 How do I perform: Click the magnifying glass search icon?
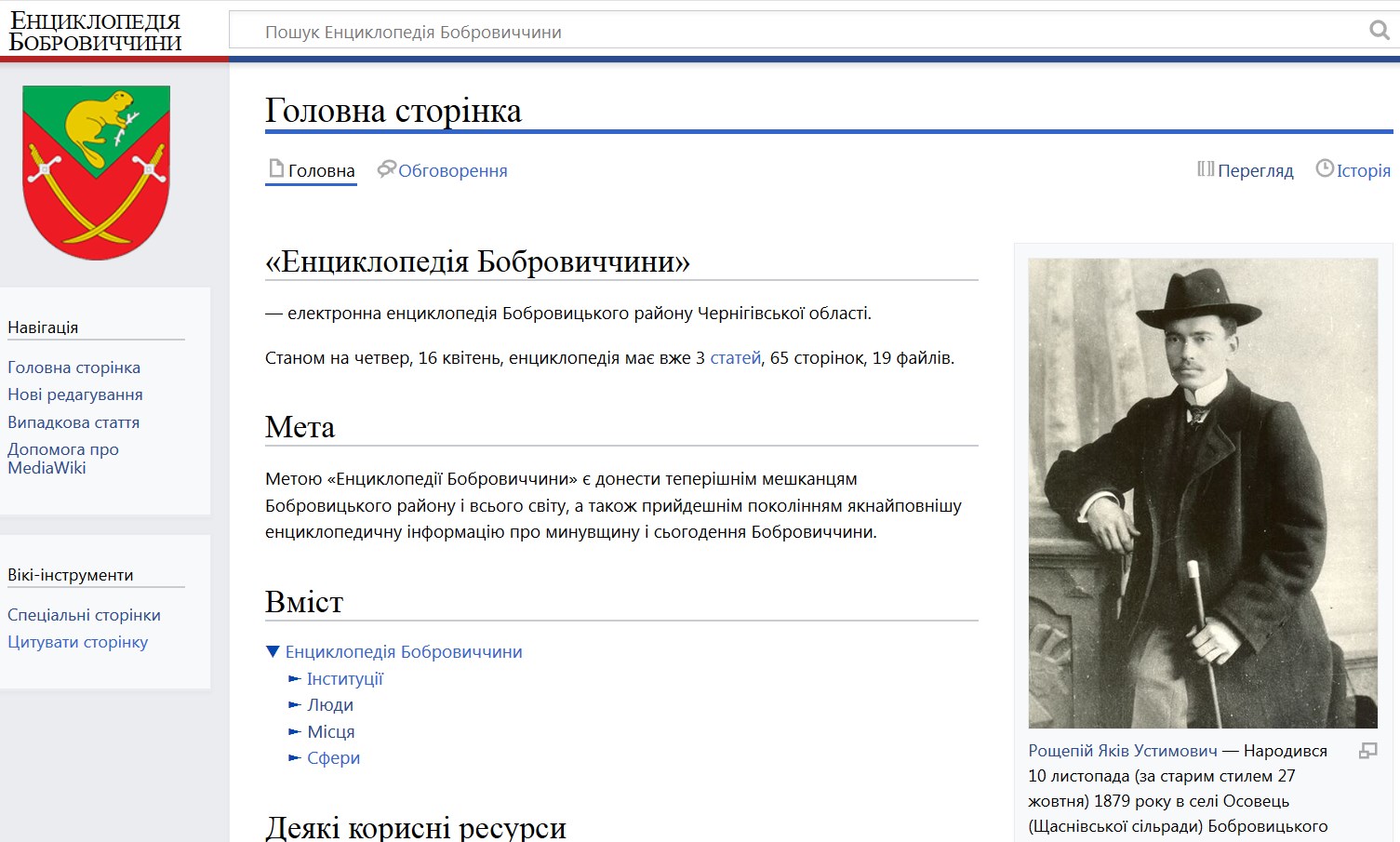coord(1378,30)
